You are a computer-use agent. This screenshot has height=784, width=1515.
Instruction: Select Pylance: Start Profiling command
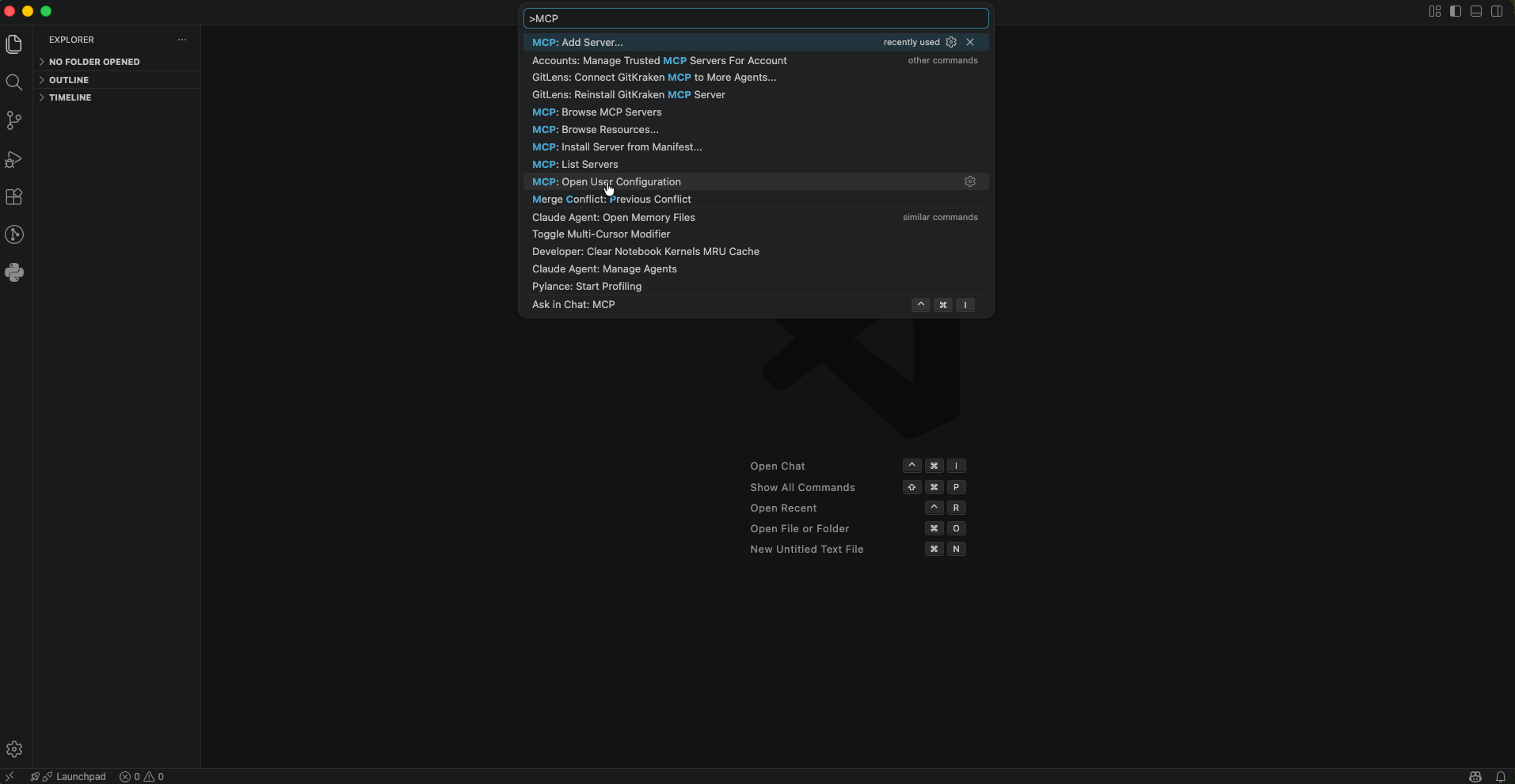click(x=756, y=287)
